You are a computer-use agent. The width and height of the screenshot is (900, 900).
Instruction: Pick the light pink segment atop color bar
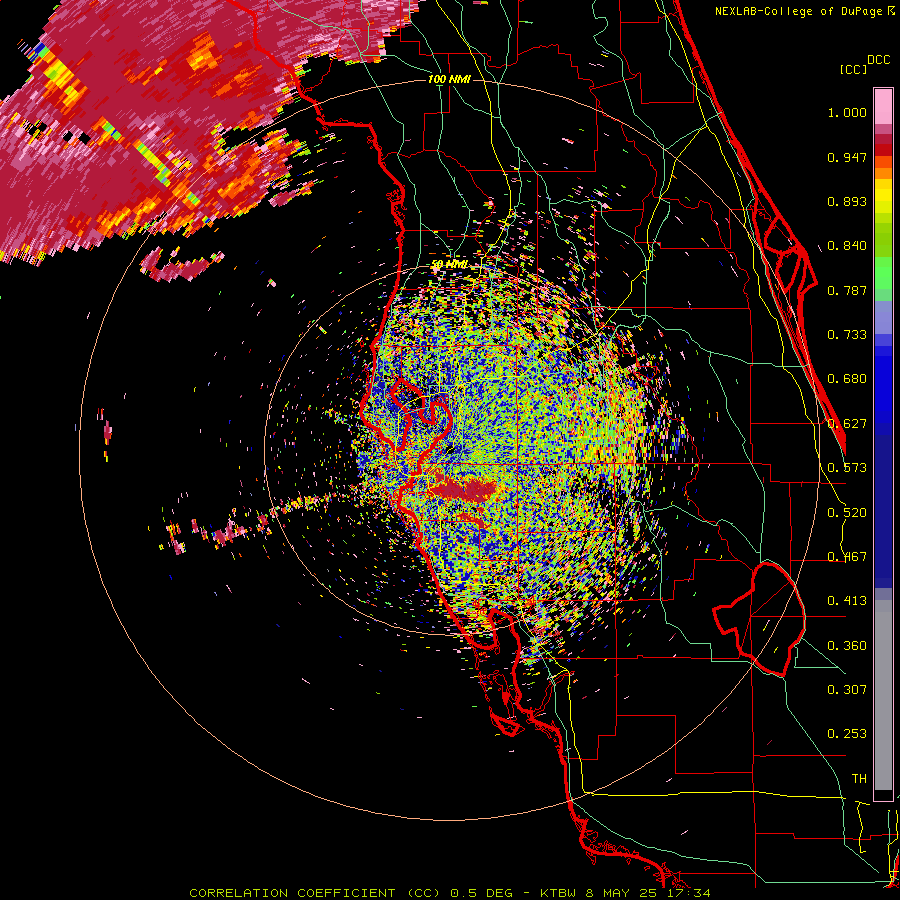click(x=883, y=107)
